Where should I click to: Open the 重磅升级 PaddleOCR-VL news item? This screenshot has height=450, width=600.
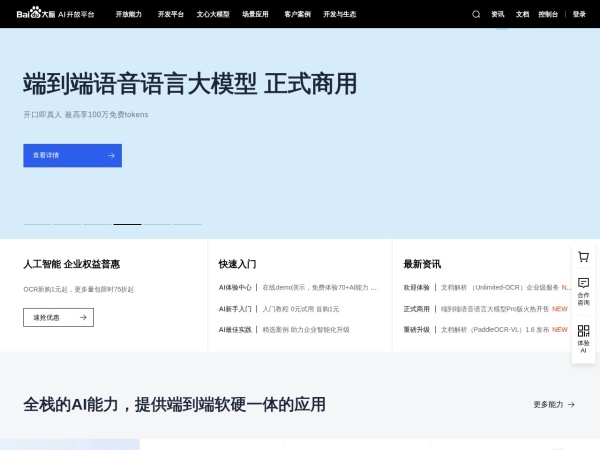[486, 329]
